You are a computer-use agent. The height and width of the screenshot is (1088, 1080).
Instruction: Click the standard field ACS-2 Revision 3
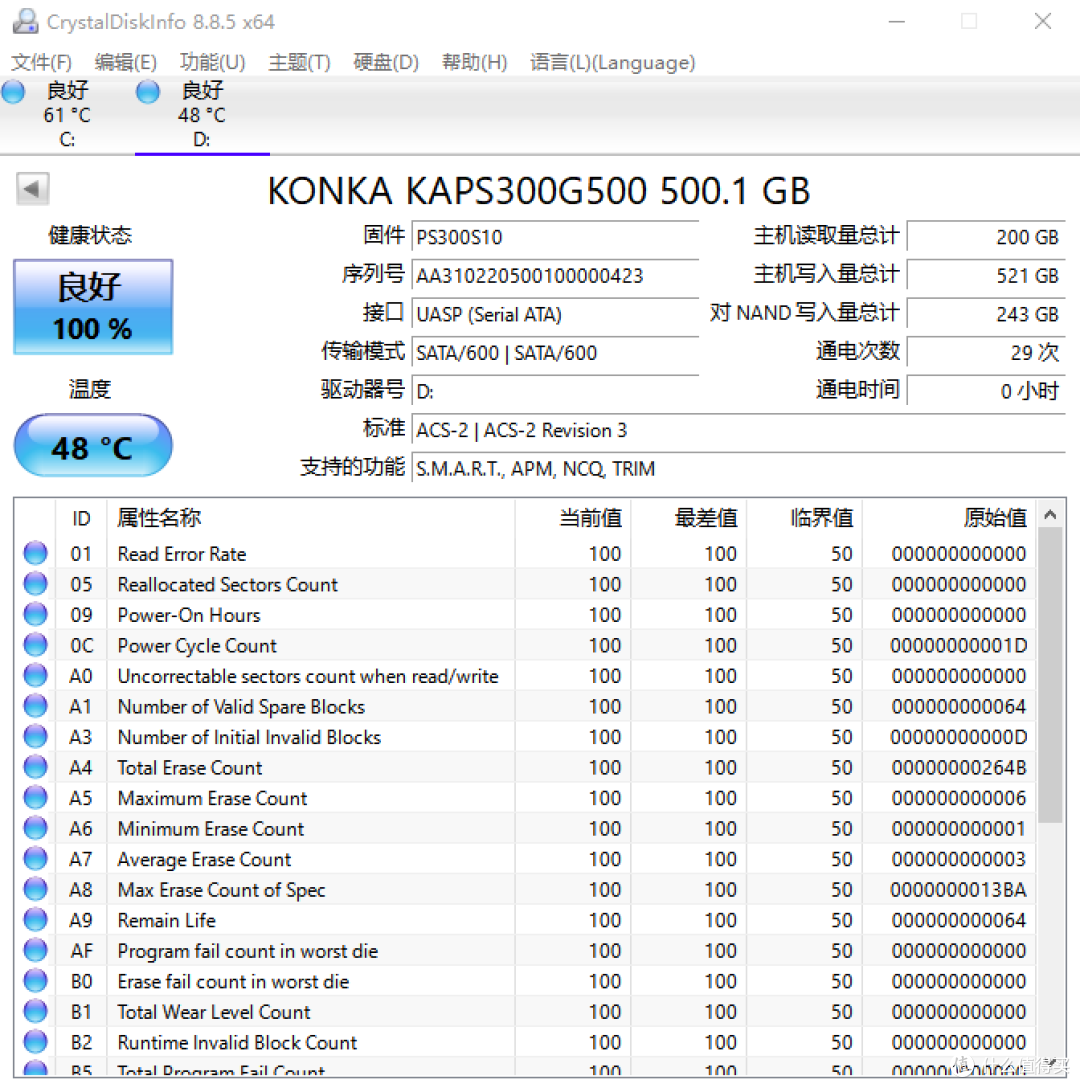click(739, 430)
